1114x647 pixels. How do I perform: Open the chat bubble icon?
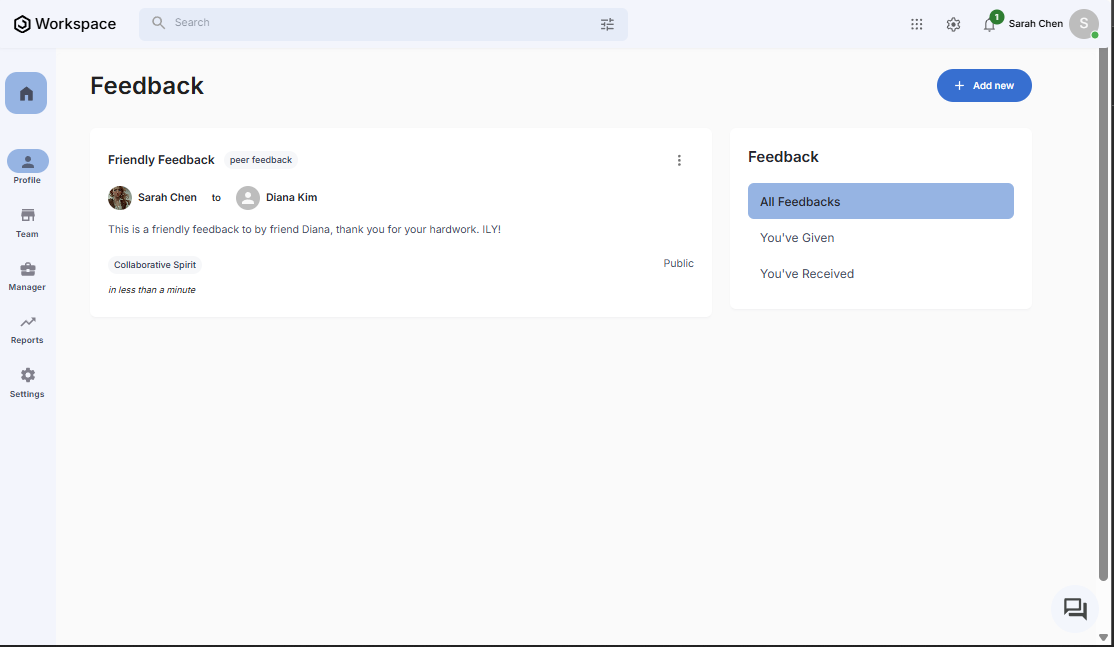tap(1075, 608)
